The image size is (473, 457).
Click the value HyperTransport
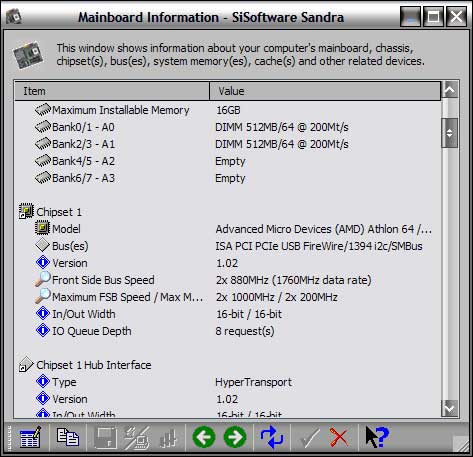(253, 382)
